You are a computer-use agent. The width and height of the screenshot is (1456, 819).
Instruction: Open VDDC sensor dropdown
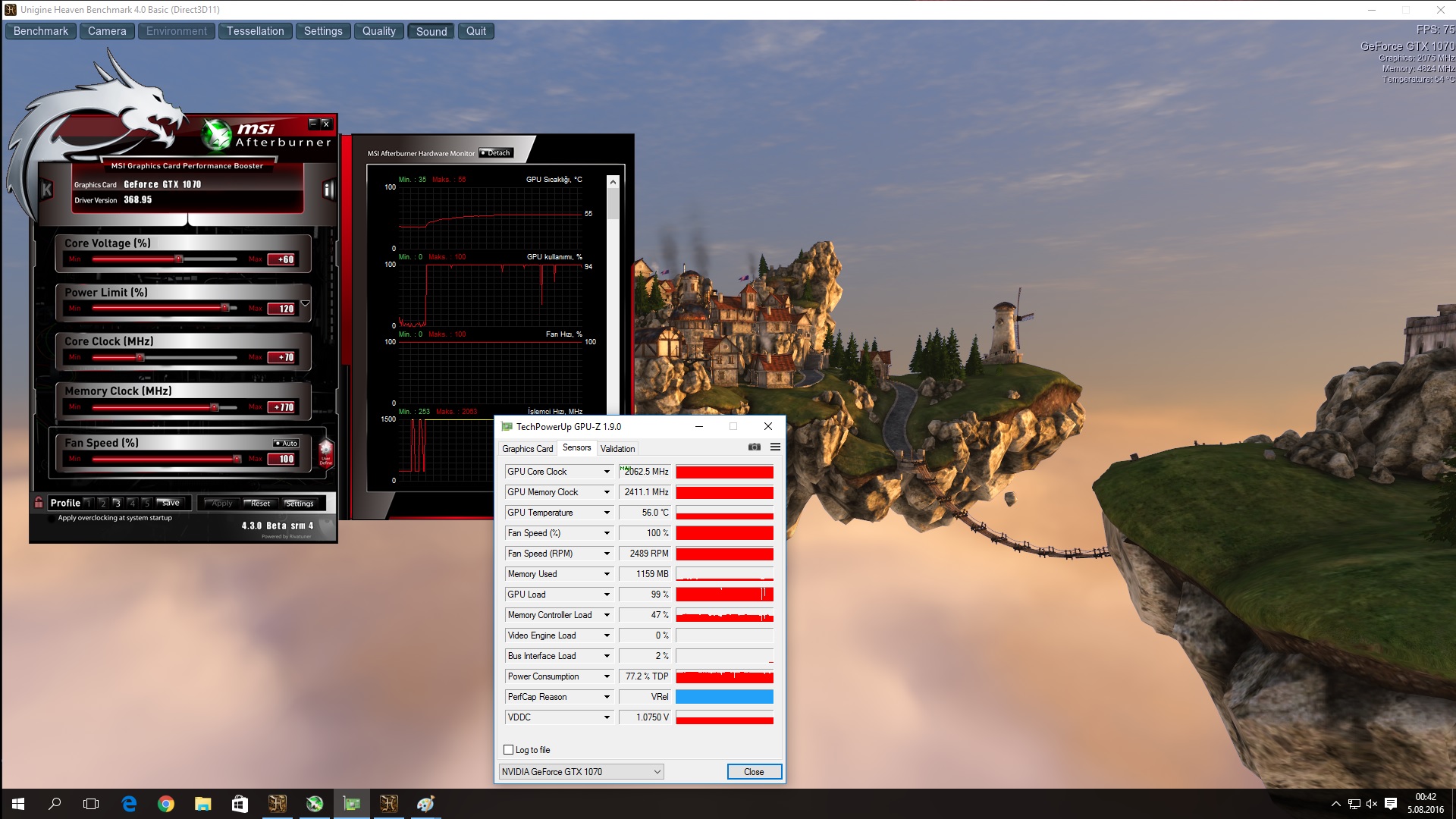(x=607, y=717)
